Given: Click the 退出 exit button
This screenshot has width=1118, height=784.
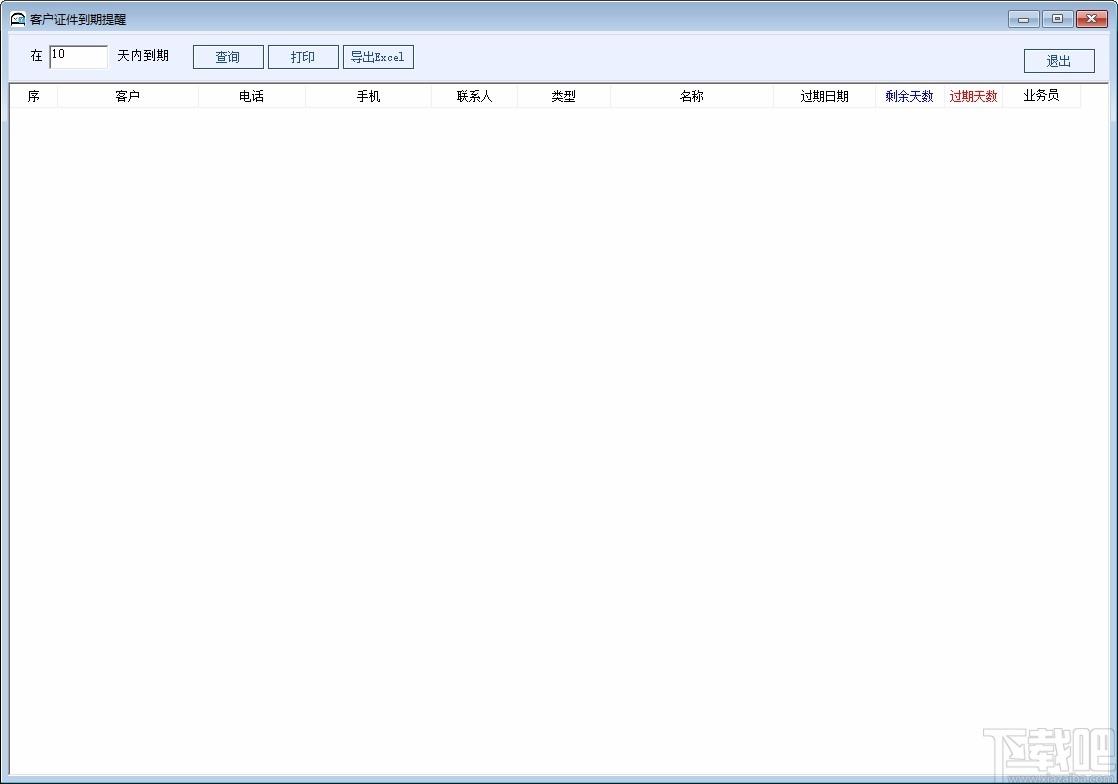Looking at the screenshot, I should click(x=1059, y=61).
